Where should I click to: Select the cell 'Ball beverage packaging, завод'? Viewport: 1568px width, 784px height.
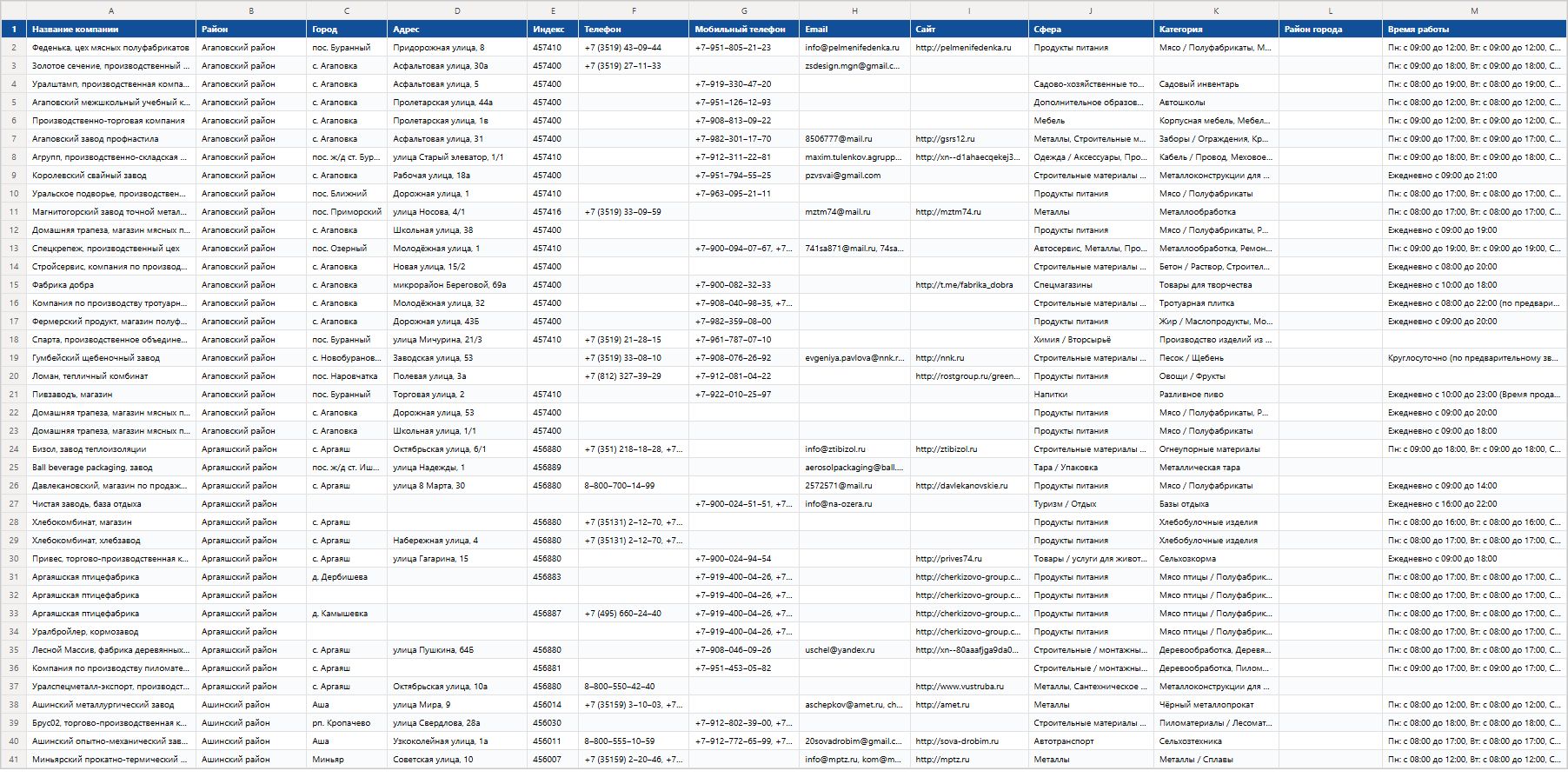pos(111,468)
